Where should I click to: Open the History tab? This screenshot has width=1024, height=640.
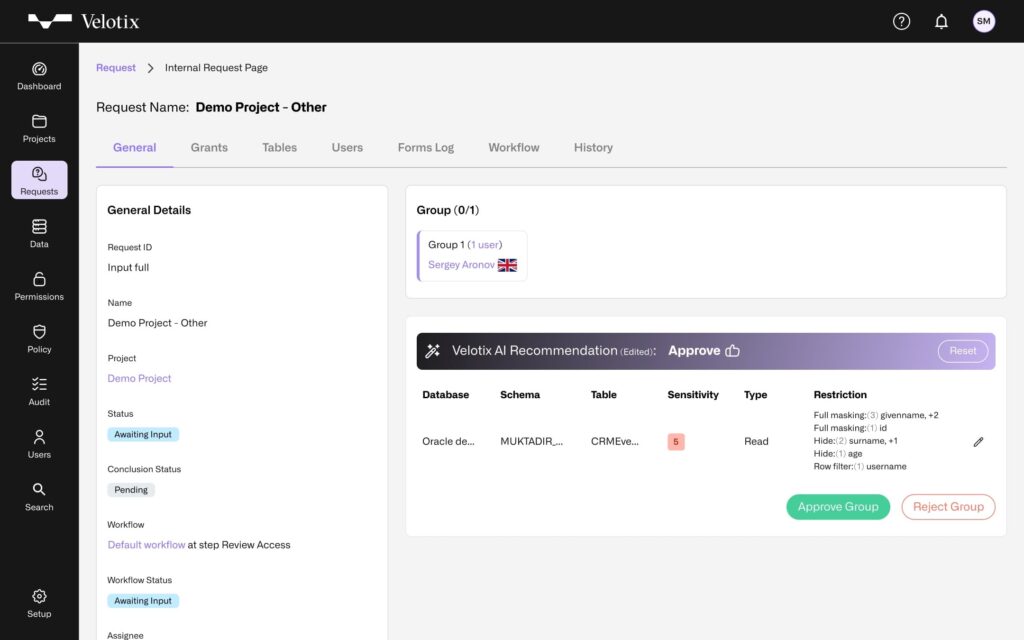593,148
